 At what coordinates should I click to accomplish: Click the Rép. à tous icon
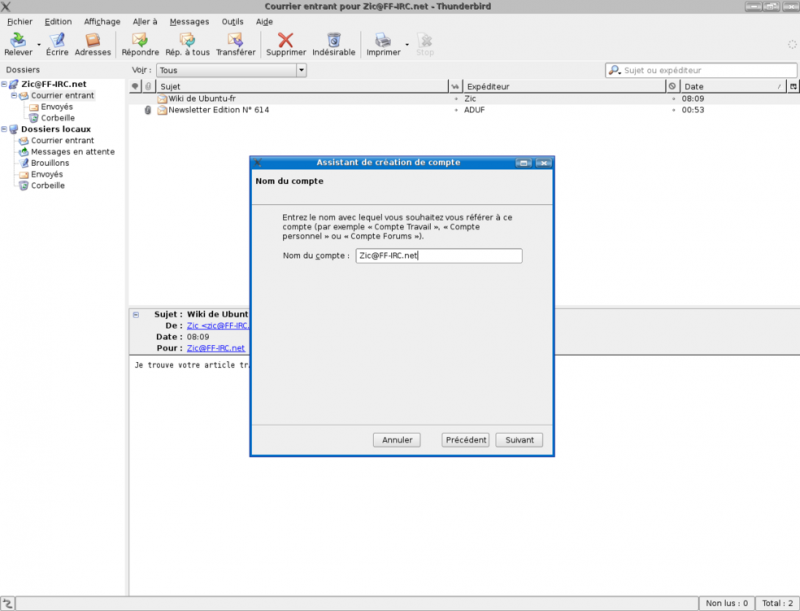(x=187, y=41)
